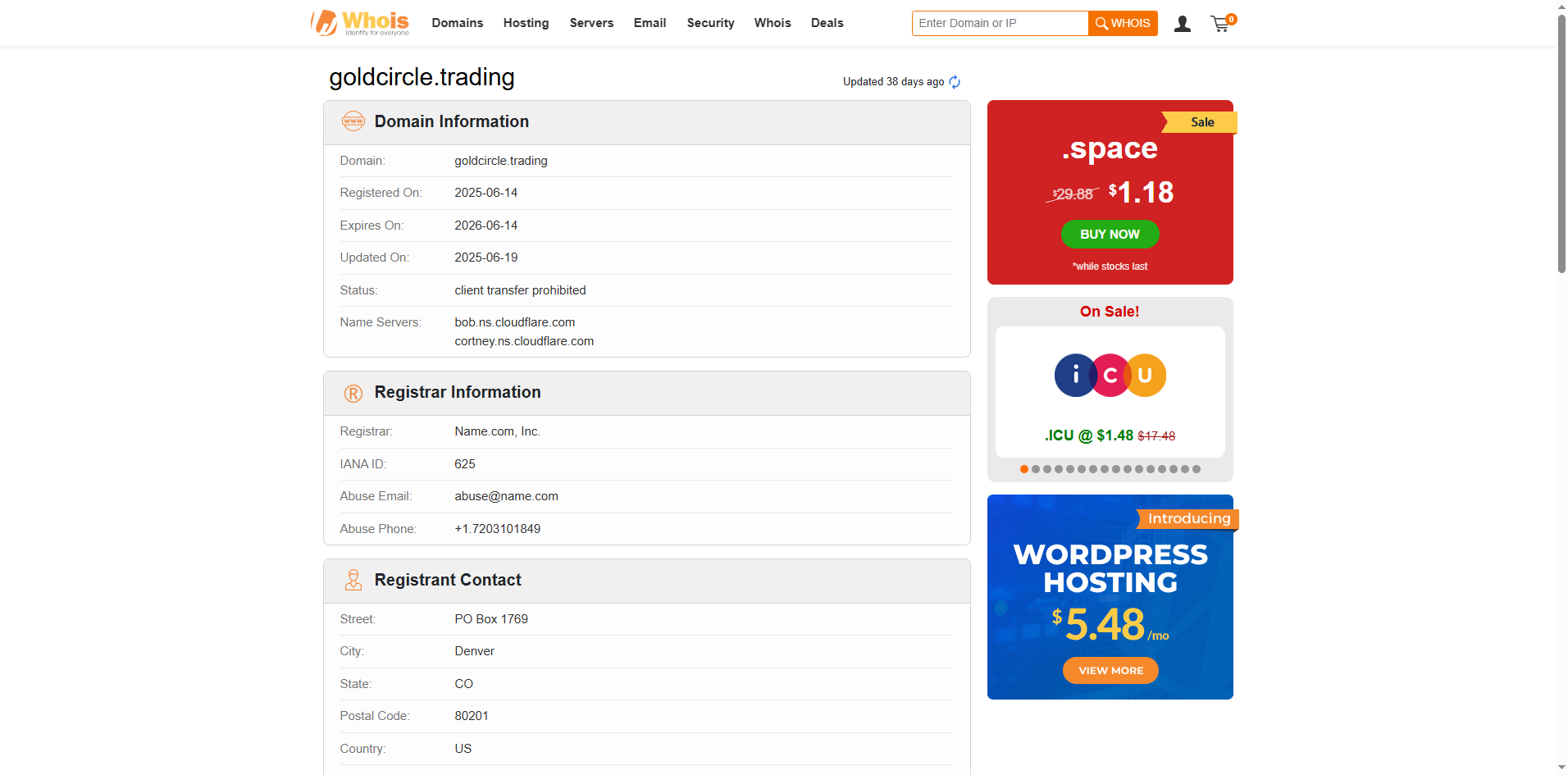Open the Whois menu item
The height and width of the screenshot is (775, 1568).
point(773,23)
